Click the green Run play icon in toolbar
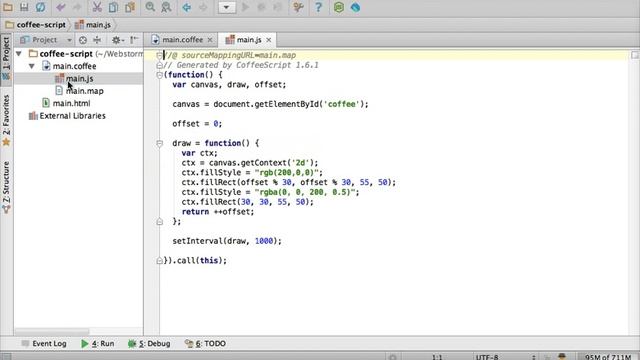 pyautogui.click(x=245, y=7)
